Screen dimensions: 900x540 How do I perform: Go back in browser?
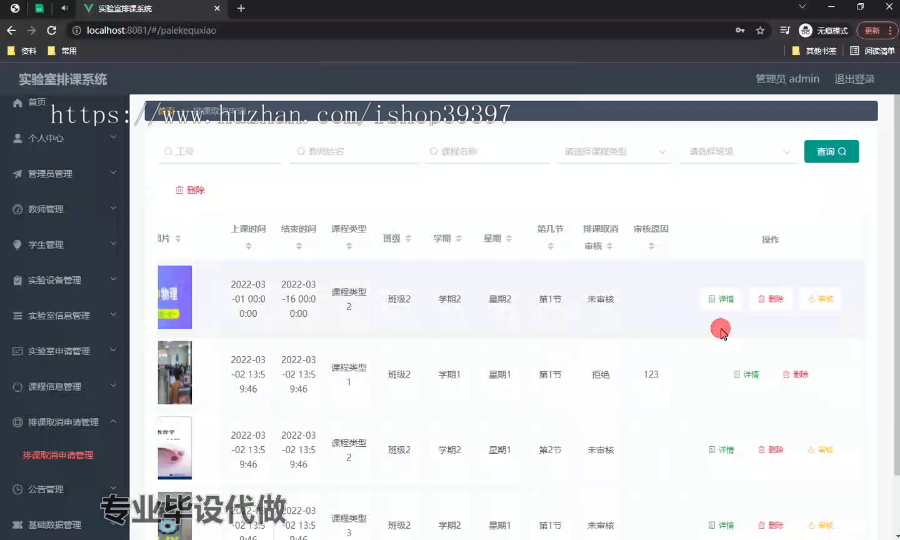point(11,30)
